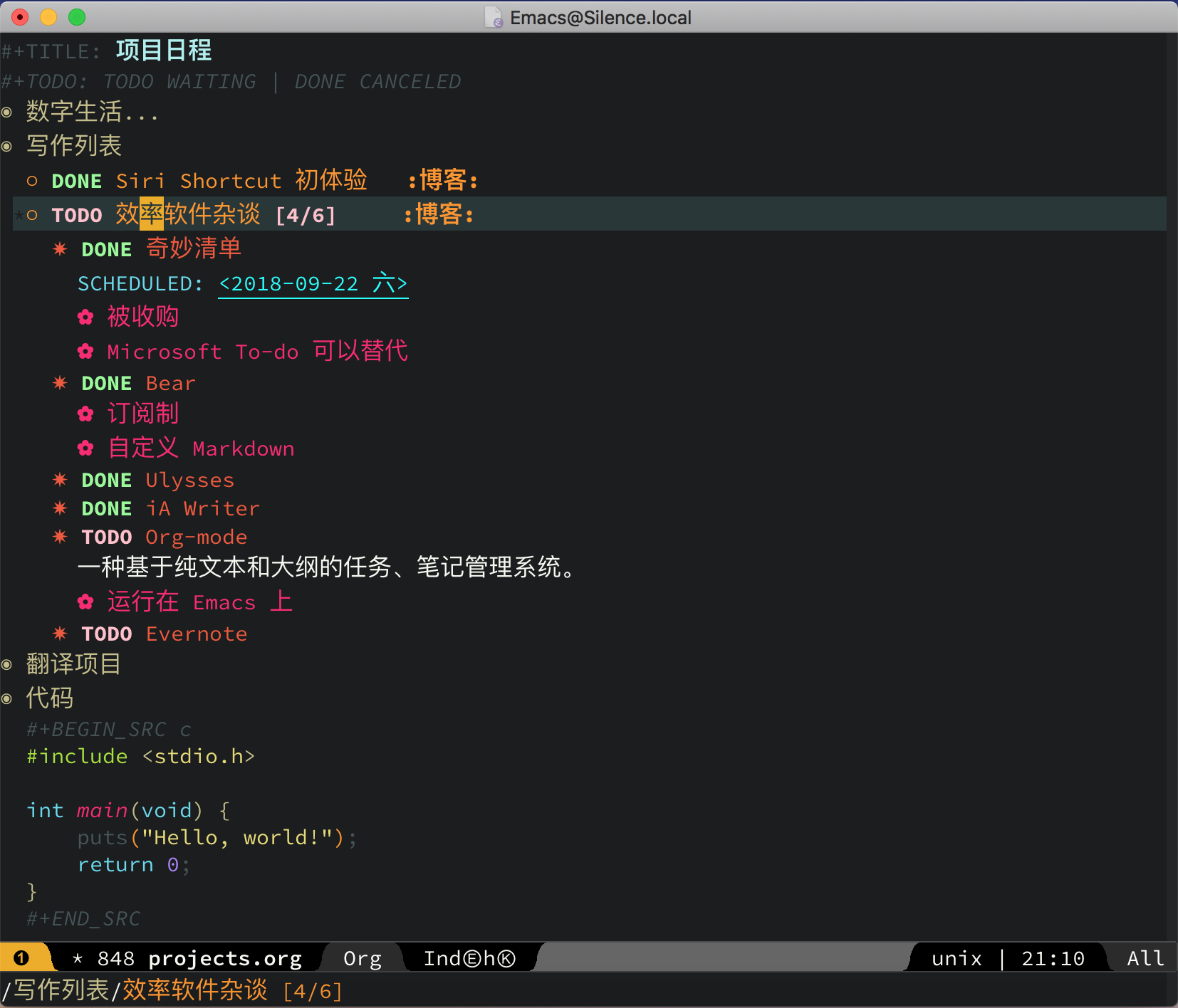
Task: Click the #+END_SRC block footer
Action: 83,919
